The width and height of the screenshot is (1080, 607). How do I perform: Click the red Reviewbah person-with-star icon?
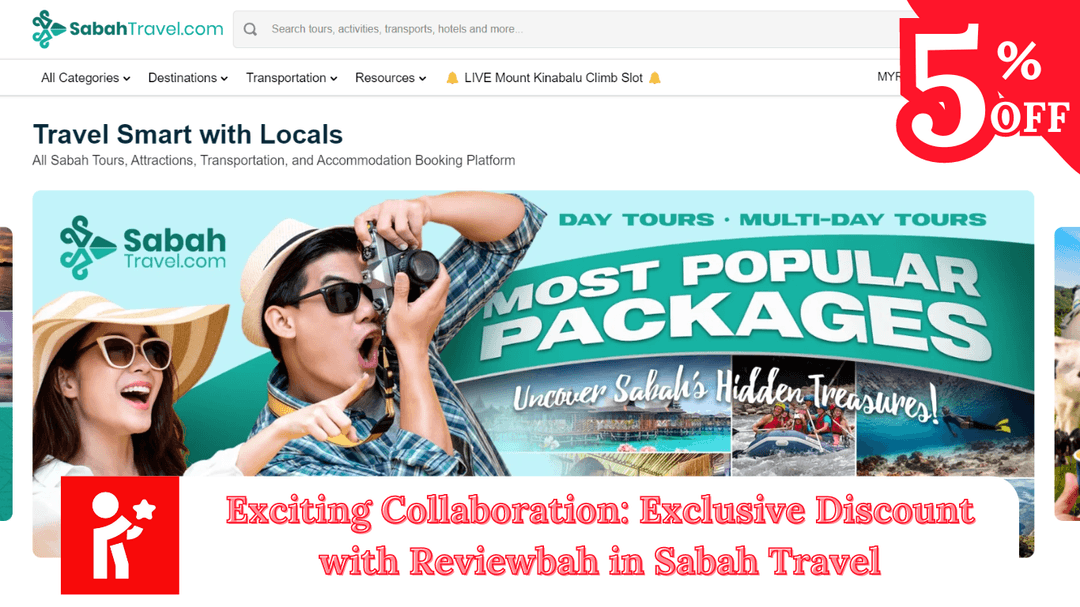pyautogui.click(x=120, y=535)
